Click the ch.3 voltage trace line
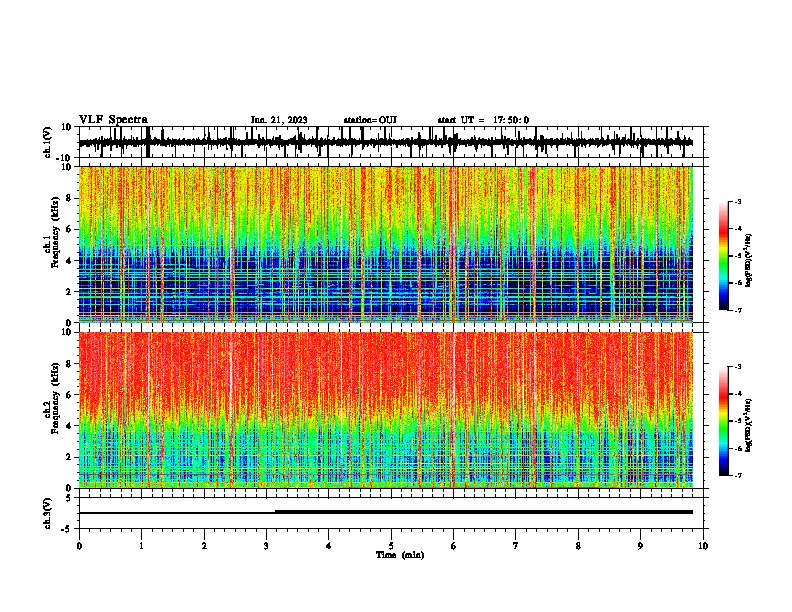Image resolution: width=792 pixels, height=612 pixels. pos(385,512)
